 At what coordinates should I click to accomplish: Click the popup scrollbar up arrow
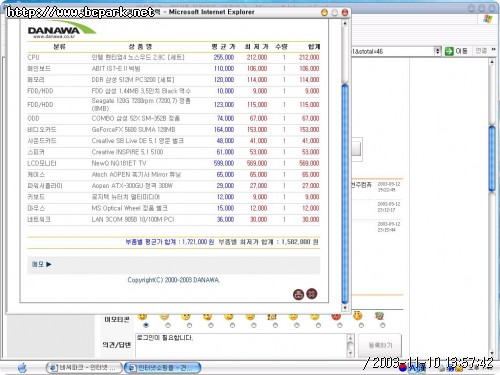(x=345, y=23)
